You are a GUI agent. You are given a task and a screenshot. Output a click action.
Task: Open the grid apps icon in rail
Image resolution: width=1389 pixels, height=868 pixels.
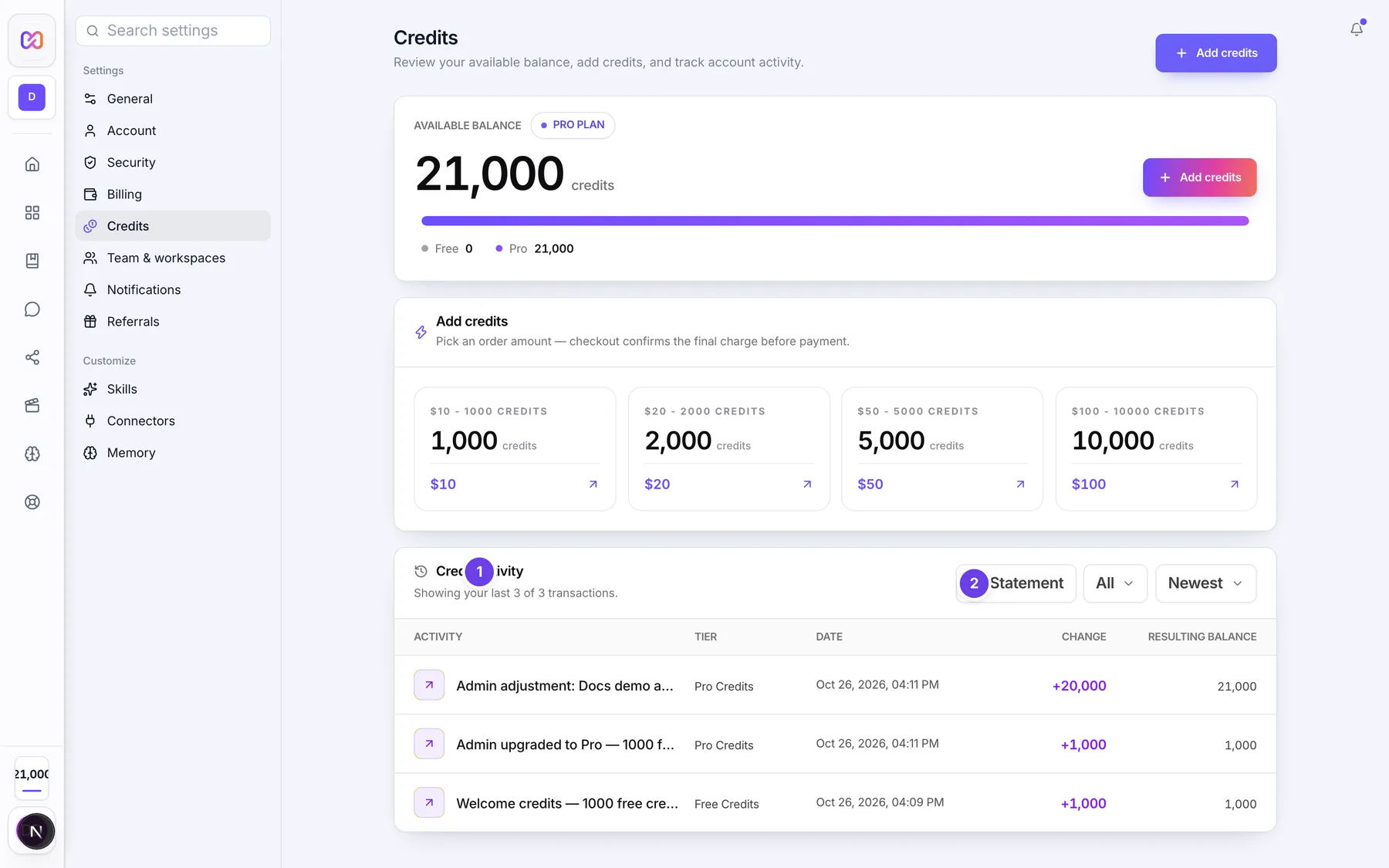coord(32,212)
